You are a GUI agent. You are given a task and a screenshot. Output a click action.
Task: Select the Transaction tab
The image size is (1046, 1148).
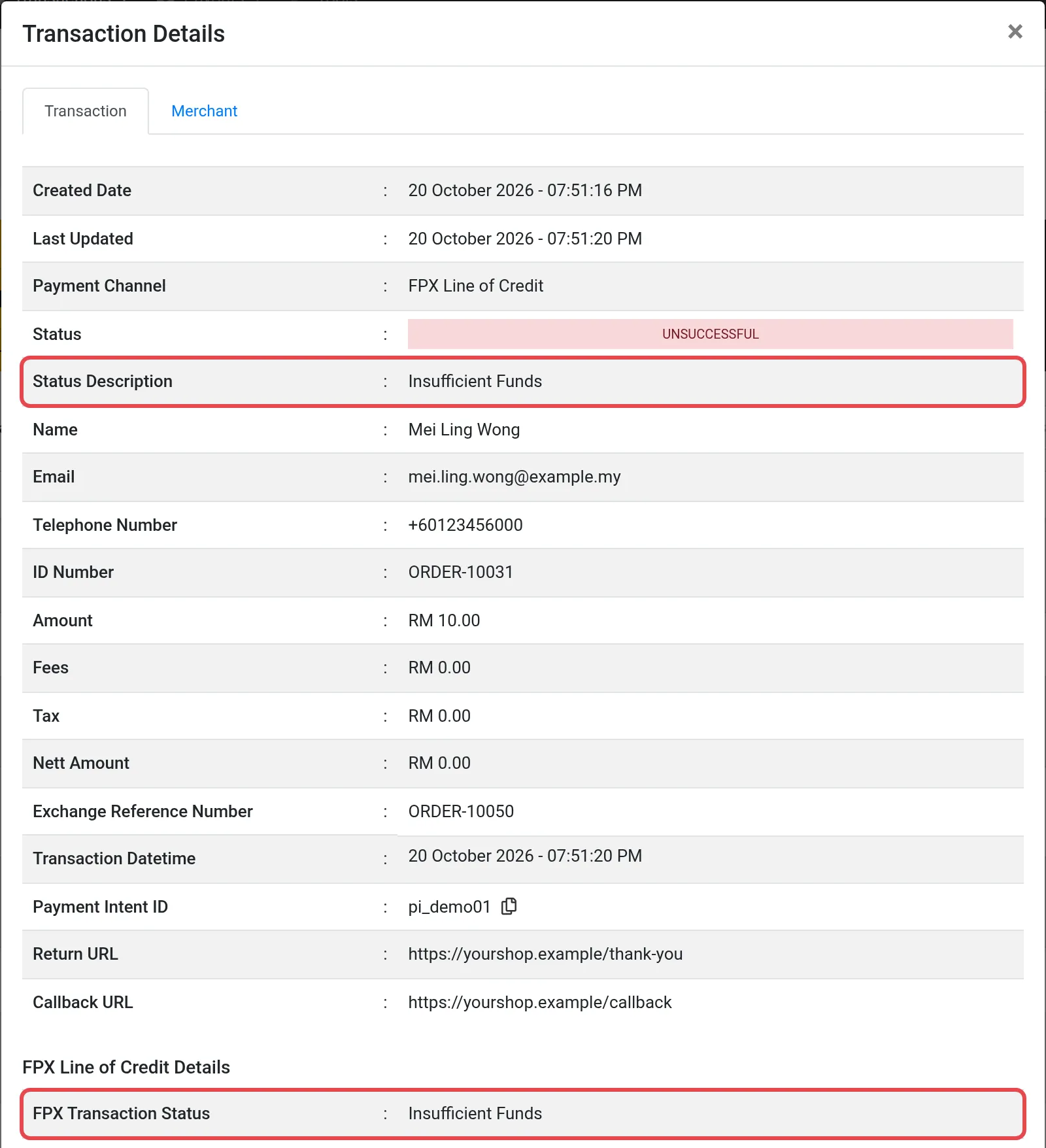coord(86,111)
